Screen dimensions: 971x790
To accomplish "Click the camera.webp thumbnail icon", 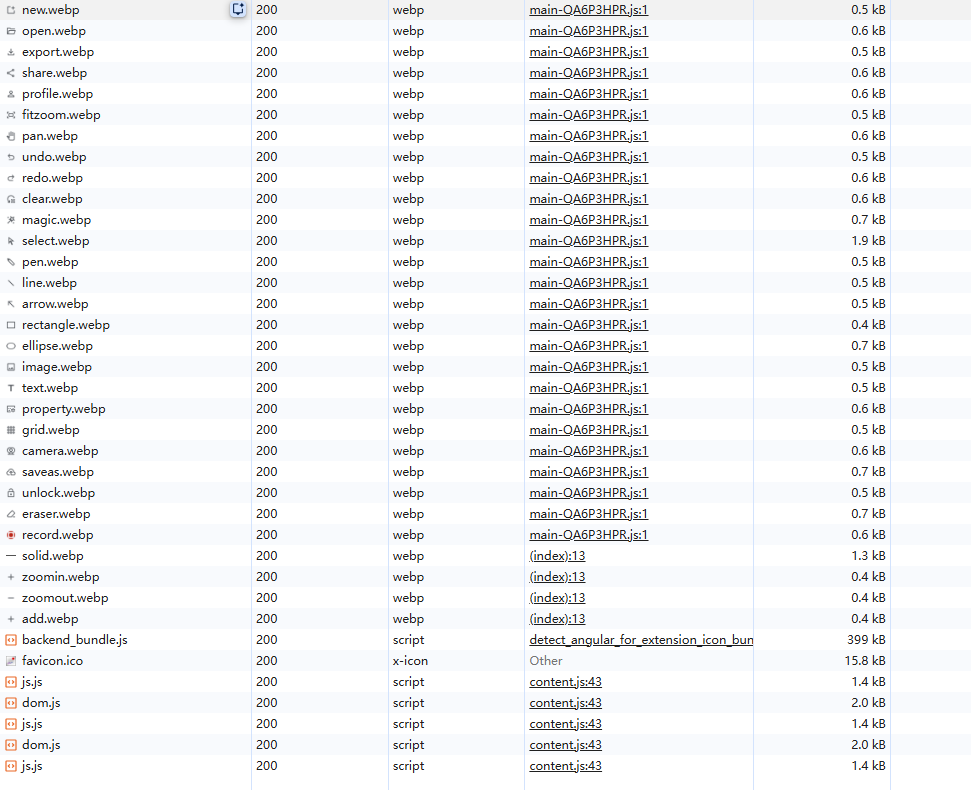I will (11, 451).
